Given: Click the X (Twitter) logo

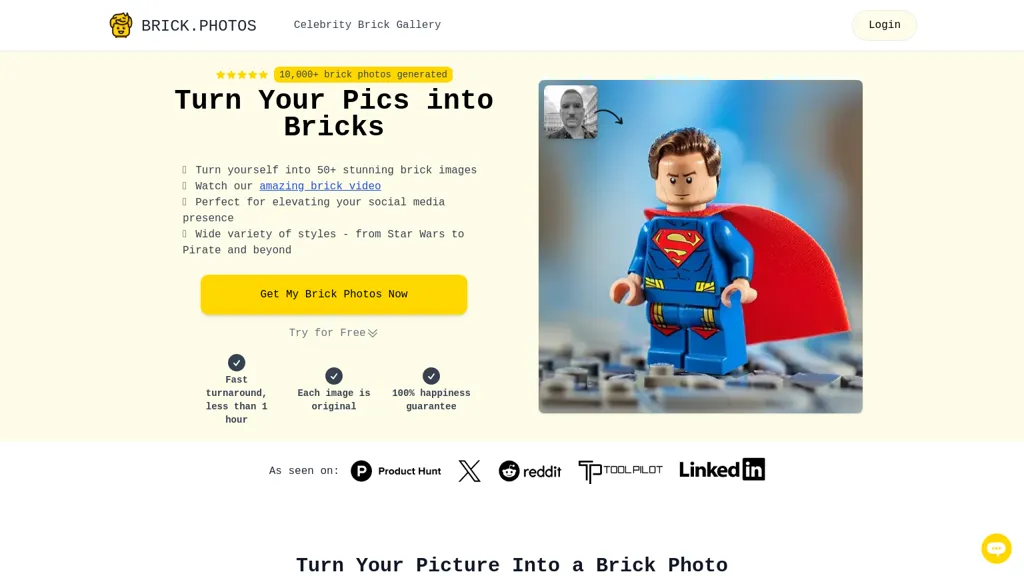Looking at the screenshot, I should pos(469,471).
